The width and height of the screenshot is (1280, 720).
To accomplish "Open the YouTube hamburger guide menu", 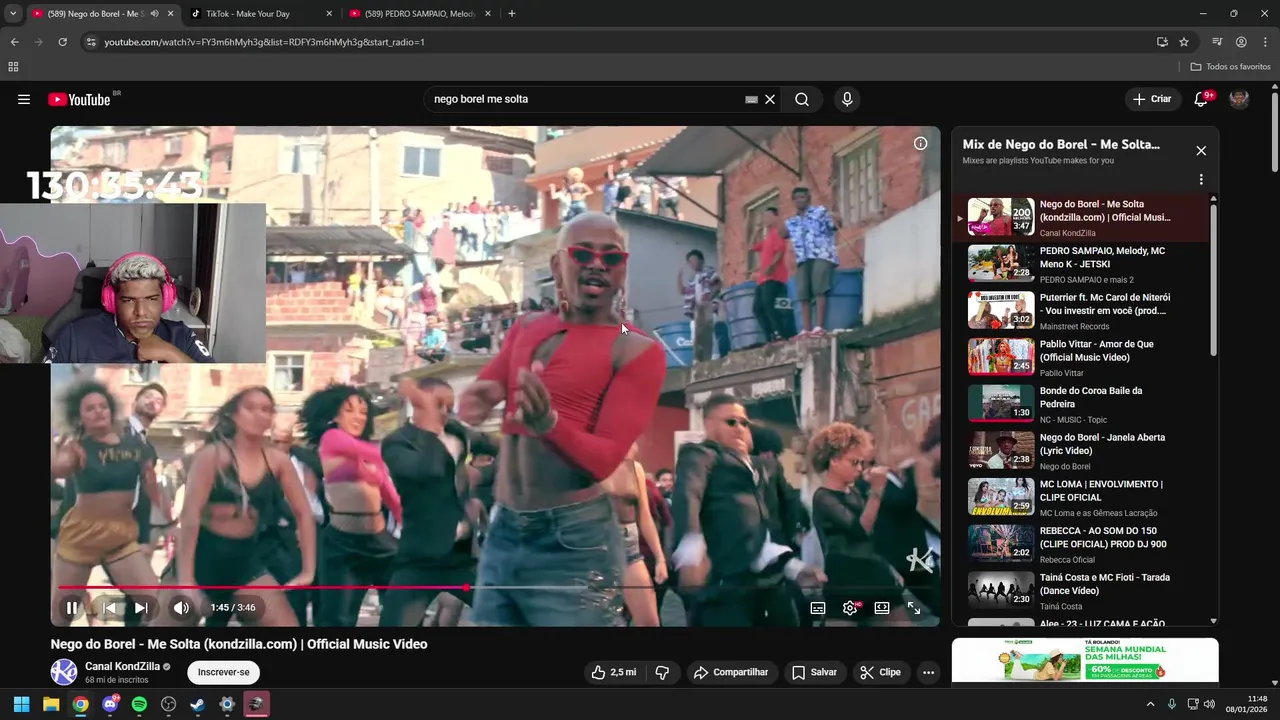I will pos(24,99).
